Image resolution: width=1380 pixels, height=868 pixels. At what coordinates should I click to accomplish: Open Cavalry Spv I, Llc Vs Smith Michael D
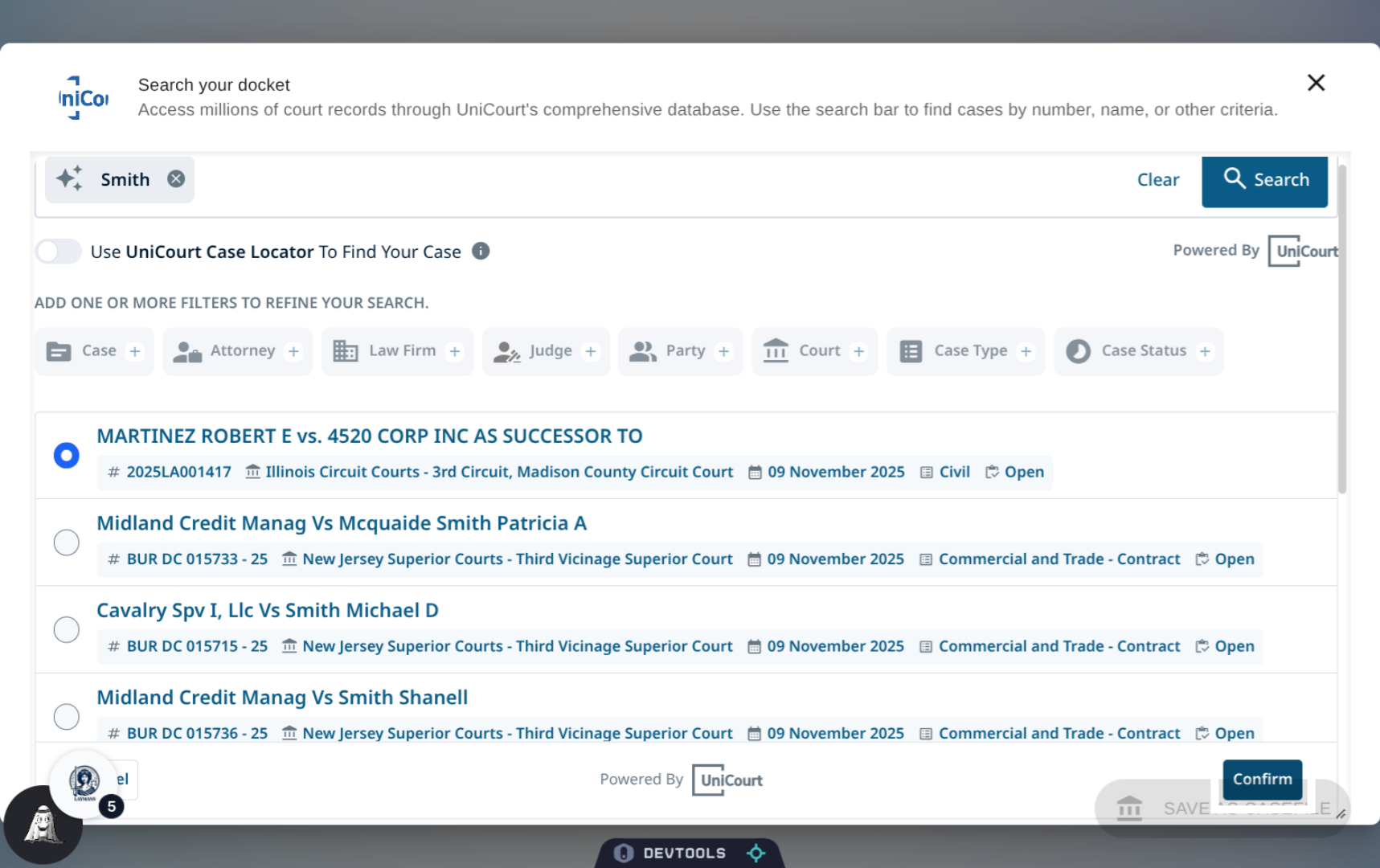[268, 611]
